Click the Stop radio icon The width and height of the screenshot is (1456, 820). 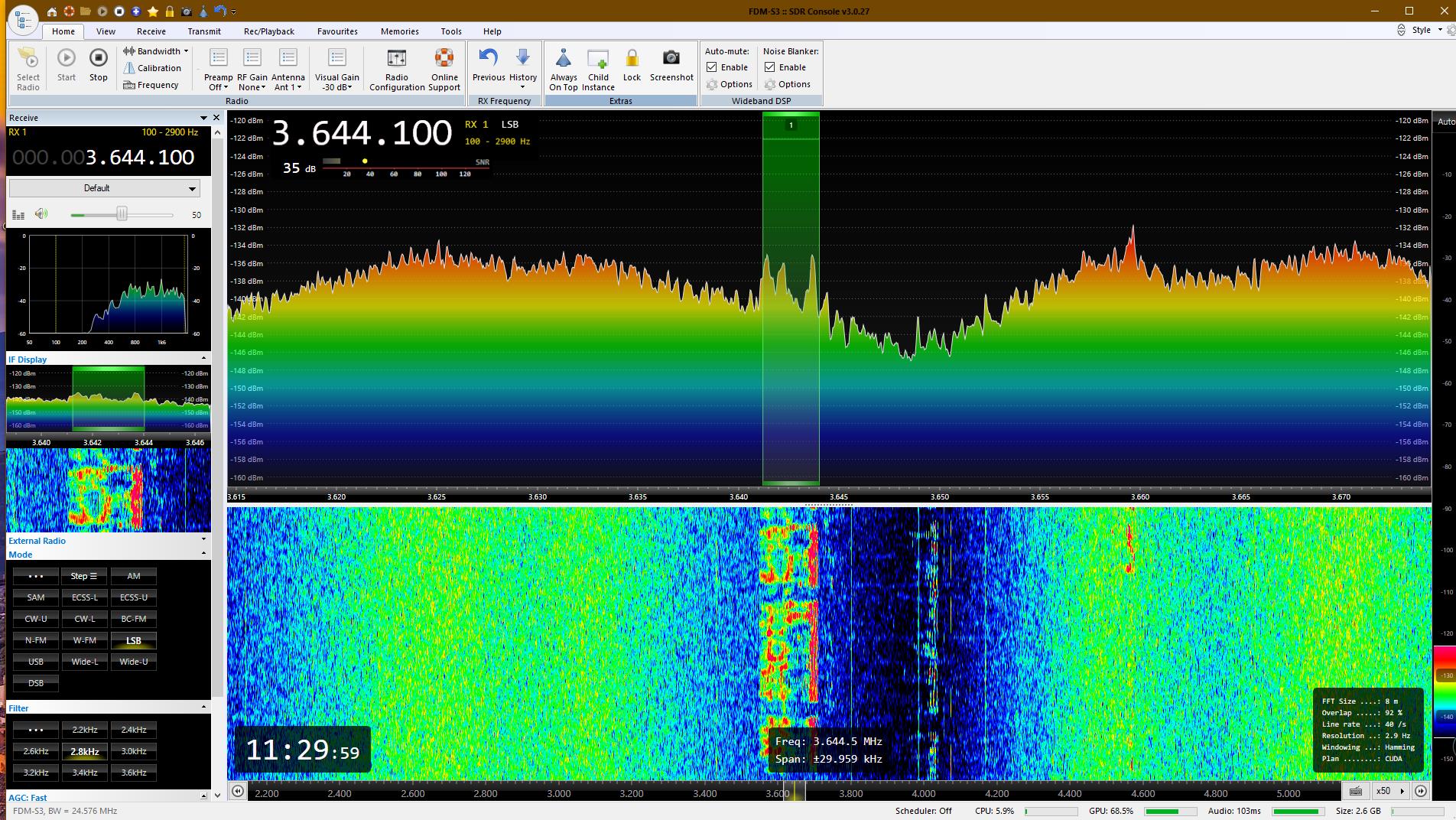point(99,59)
